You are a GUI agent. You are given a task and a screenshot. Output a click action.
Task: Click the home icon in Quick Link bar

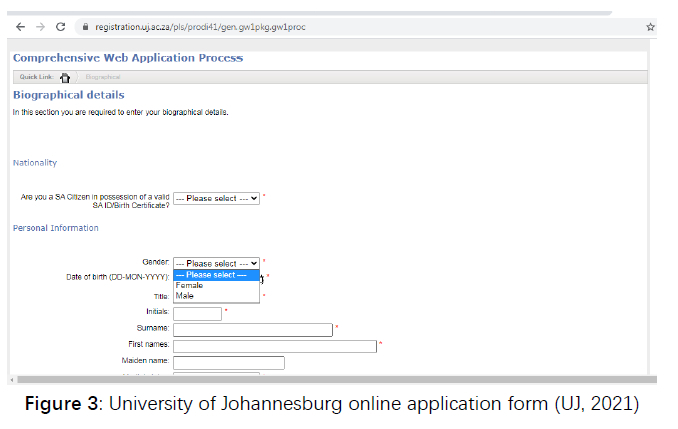[65, 77]
